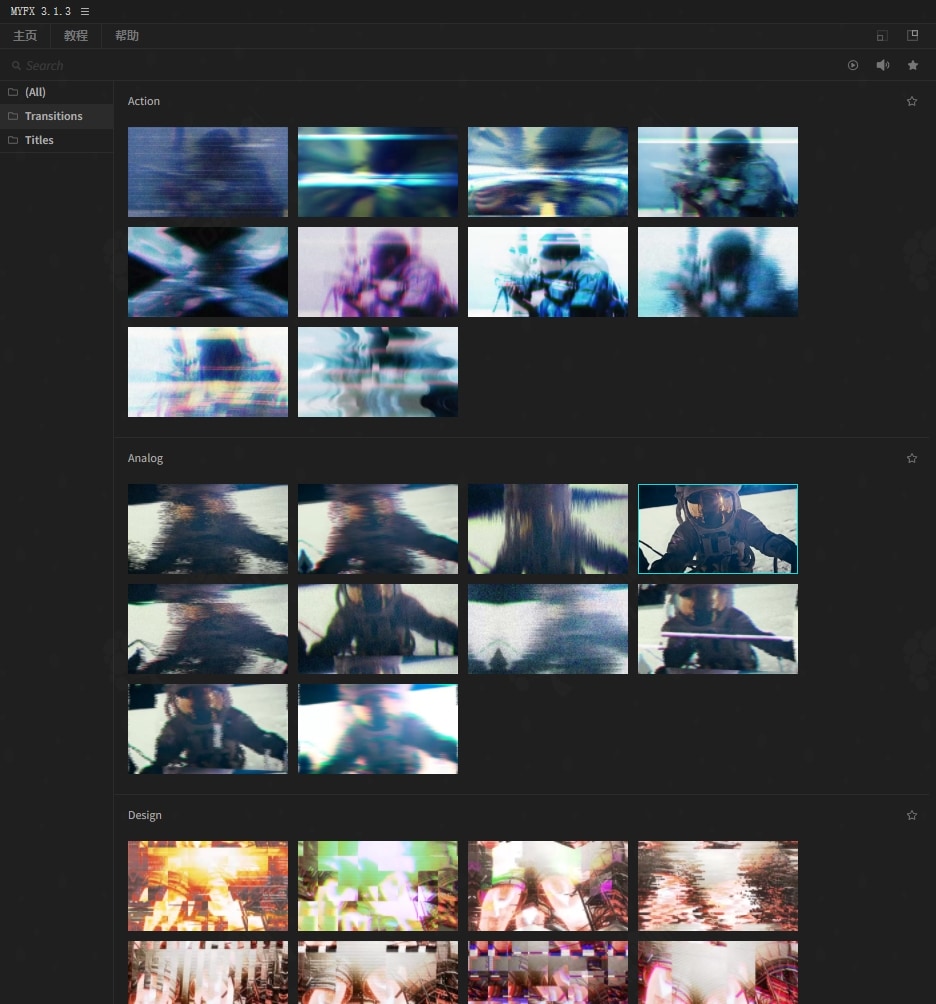Toggle the autoplay preview icon
The width and height of the screenshot is (936, 1004).
pyautogui.click(x=853, y=65)
